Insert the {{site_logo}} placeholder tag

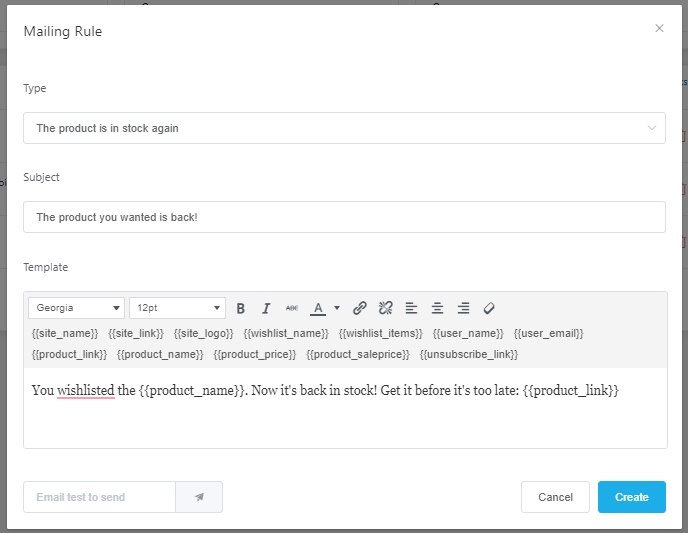pos(203,333)
